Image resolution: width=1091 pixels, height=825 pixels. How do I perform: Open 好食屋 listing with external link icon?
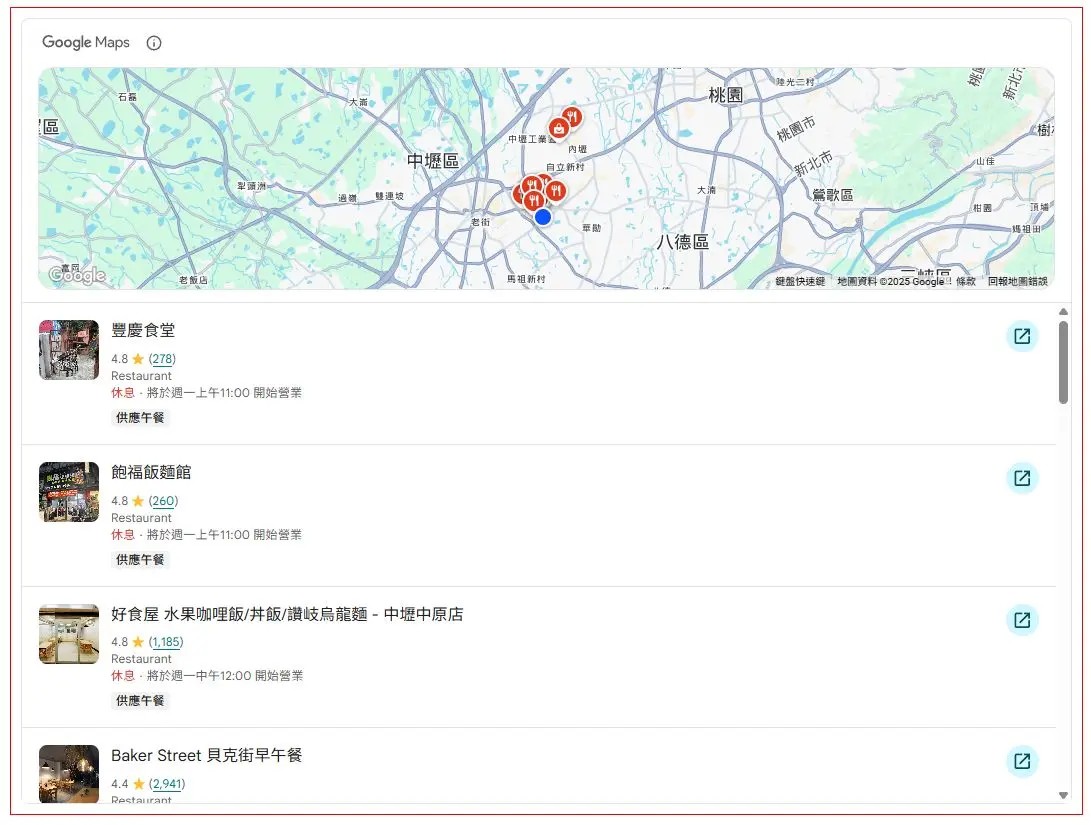coord(1022,620)
